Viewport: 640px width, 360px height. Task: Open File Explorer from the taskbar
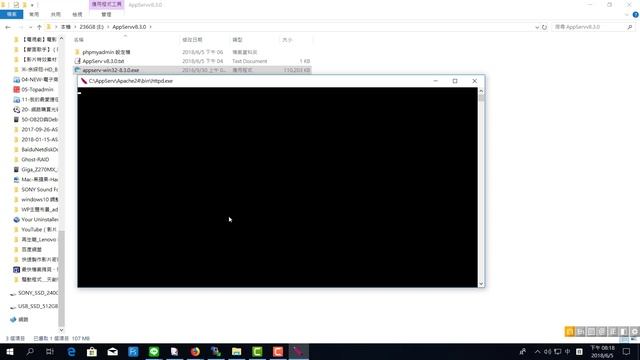(237, 351)
